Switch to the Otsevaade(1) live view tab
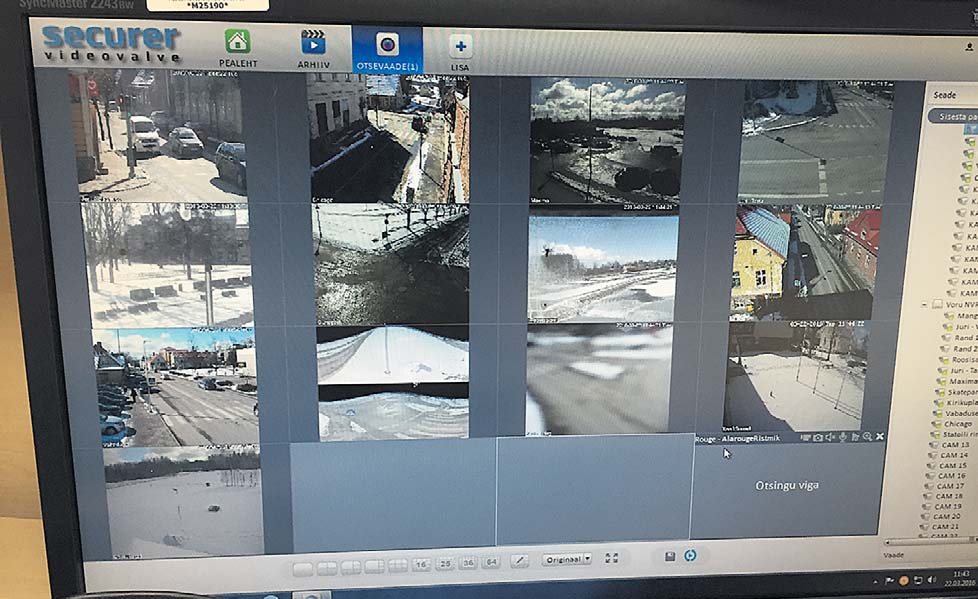The height and width of the screenshot is (599, 978). click(x=387, y=50)
